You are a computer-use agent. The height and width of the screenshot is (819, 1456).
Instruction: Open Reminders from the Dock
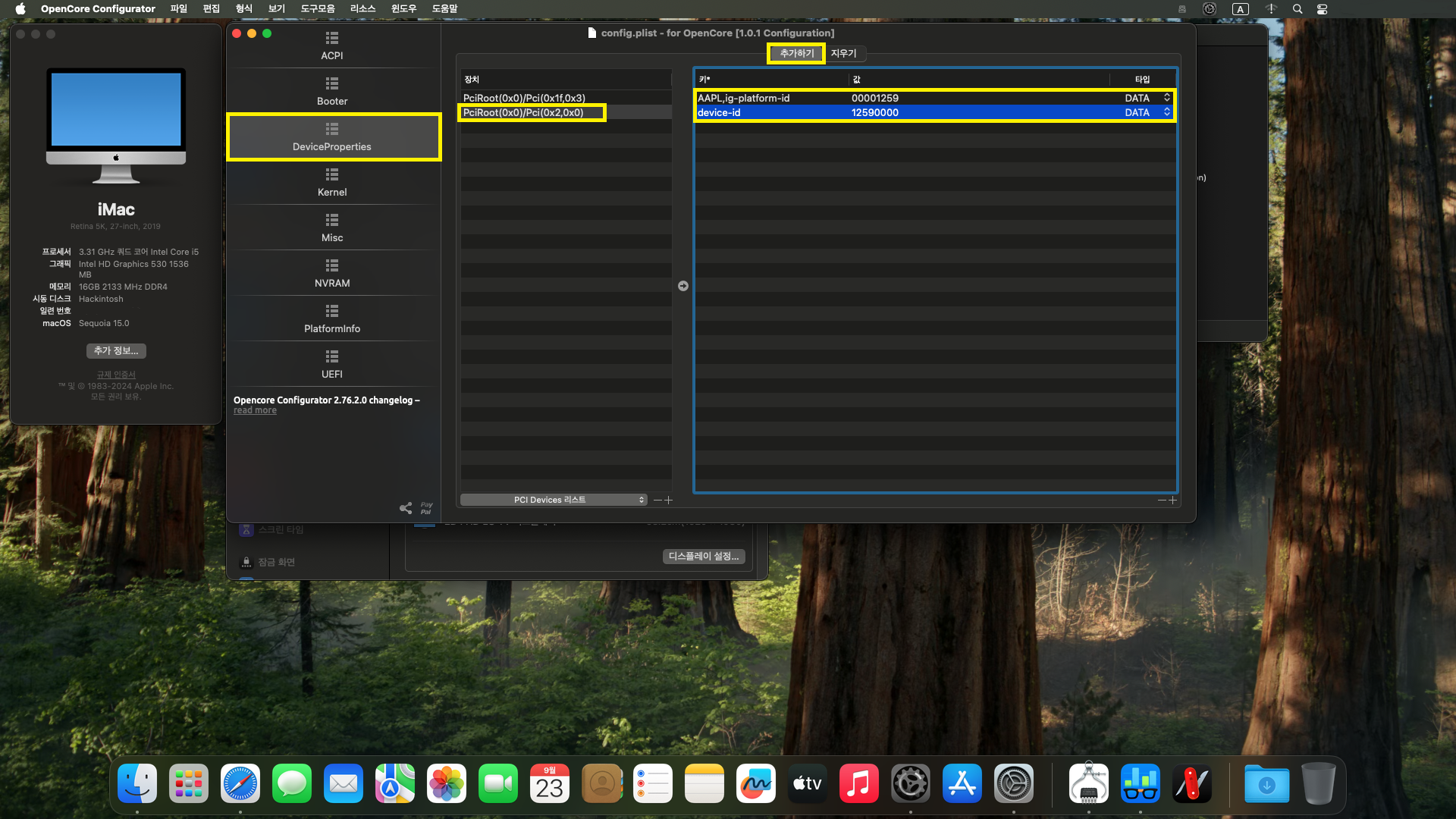point(653,783)
